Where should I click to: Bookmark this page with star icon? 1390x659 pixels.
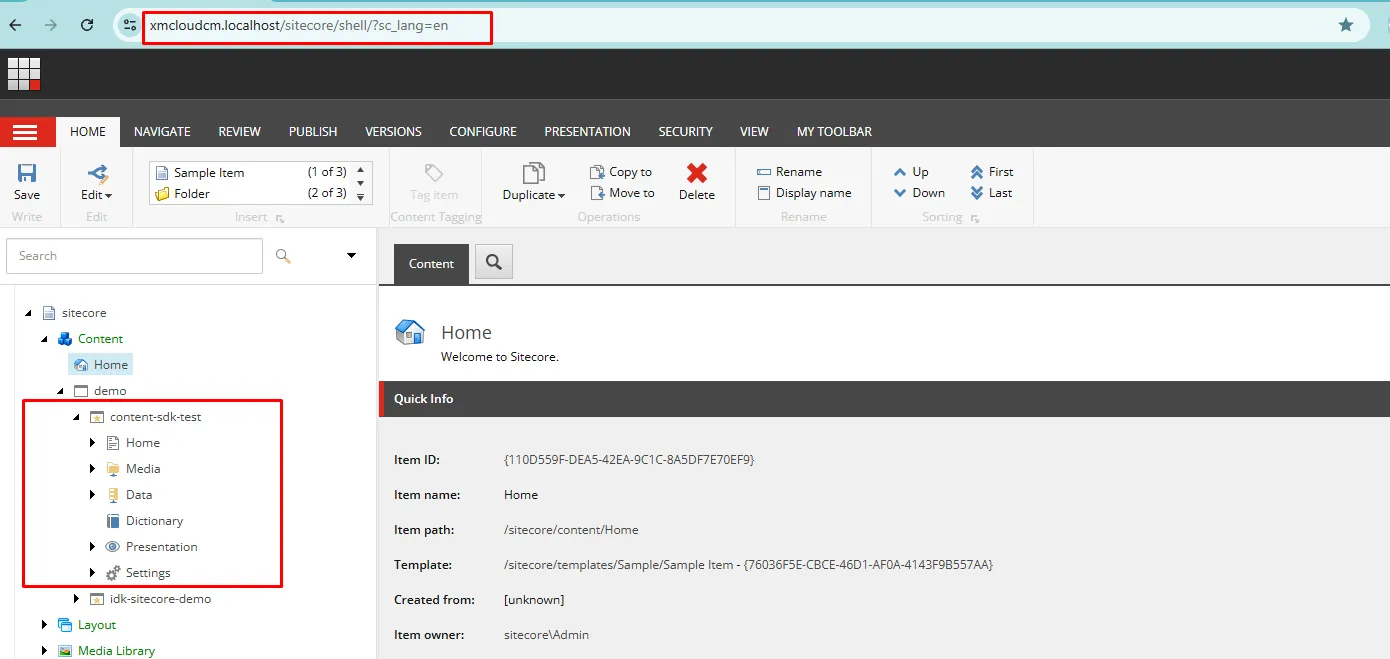click(1346, 25)
